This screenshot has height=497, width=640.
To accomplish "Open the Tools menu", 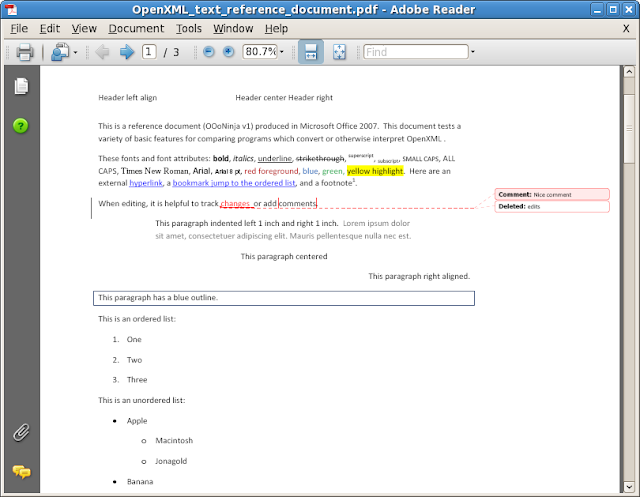I will click(x=188, y=29).
